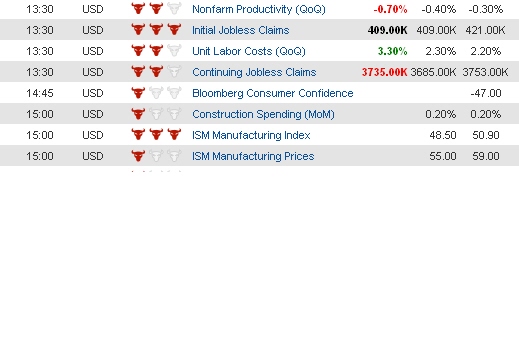Select the red -0.70% actual value

click(x=390, y=9)
